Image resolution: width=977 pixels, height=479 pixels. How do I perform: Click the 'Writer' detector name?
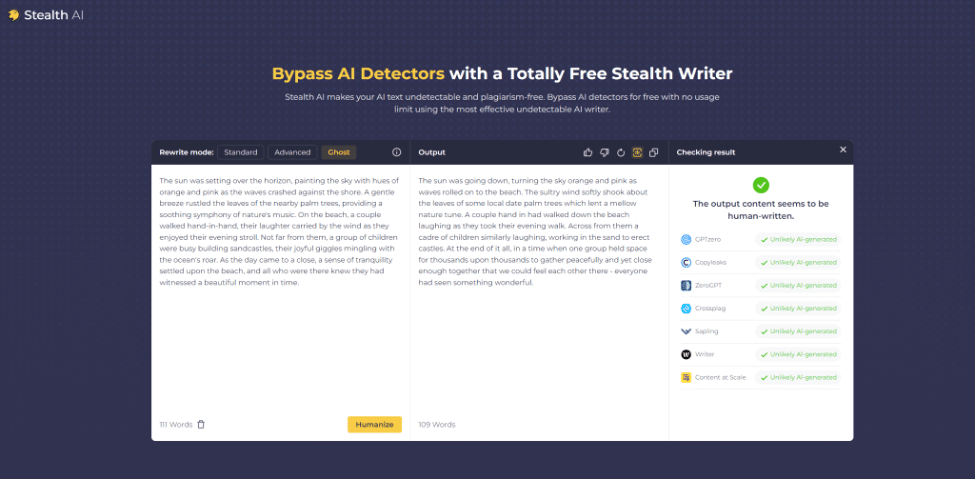(705, 354)
